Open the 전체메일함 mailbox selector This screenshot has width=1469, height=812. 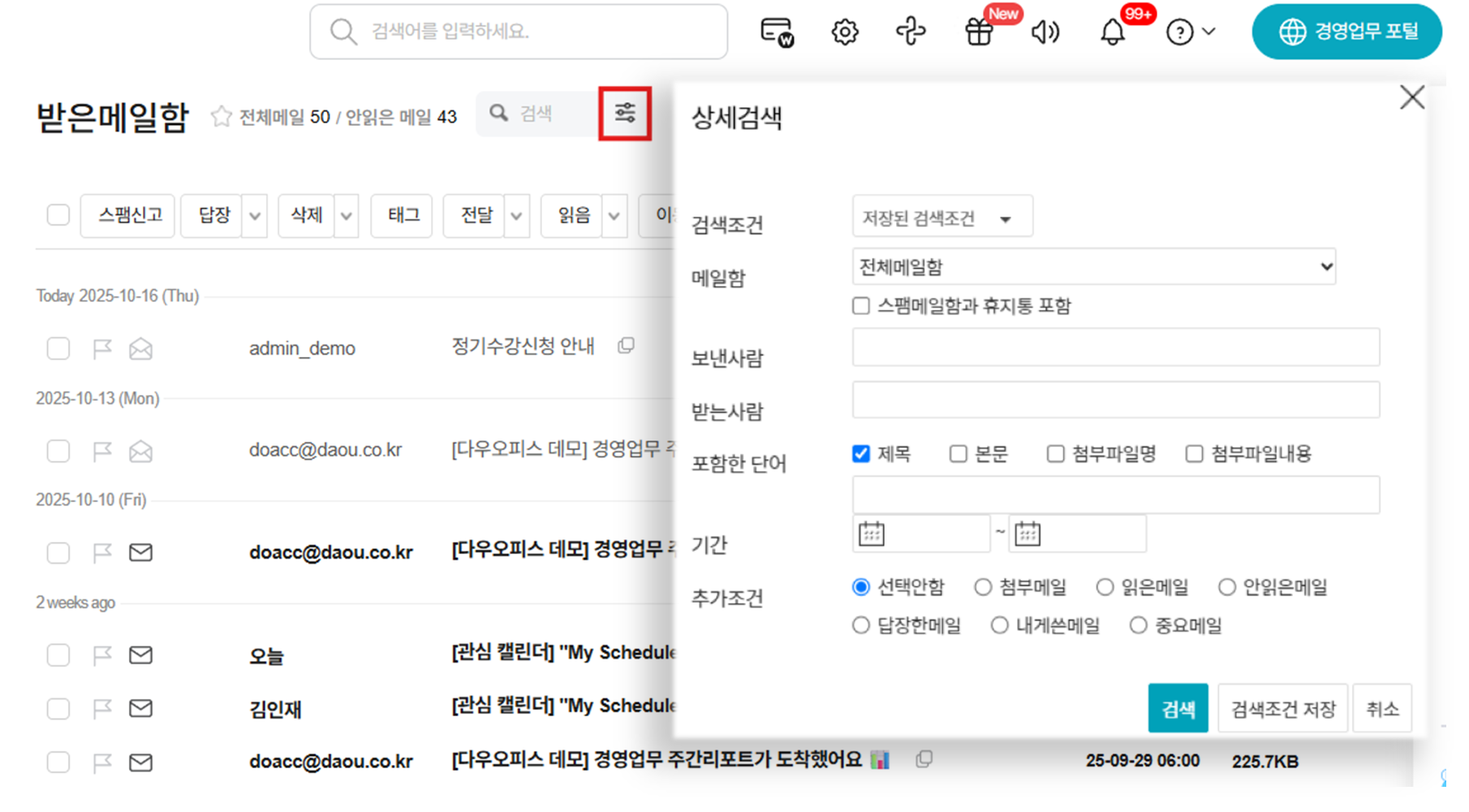coord(1093,267)
